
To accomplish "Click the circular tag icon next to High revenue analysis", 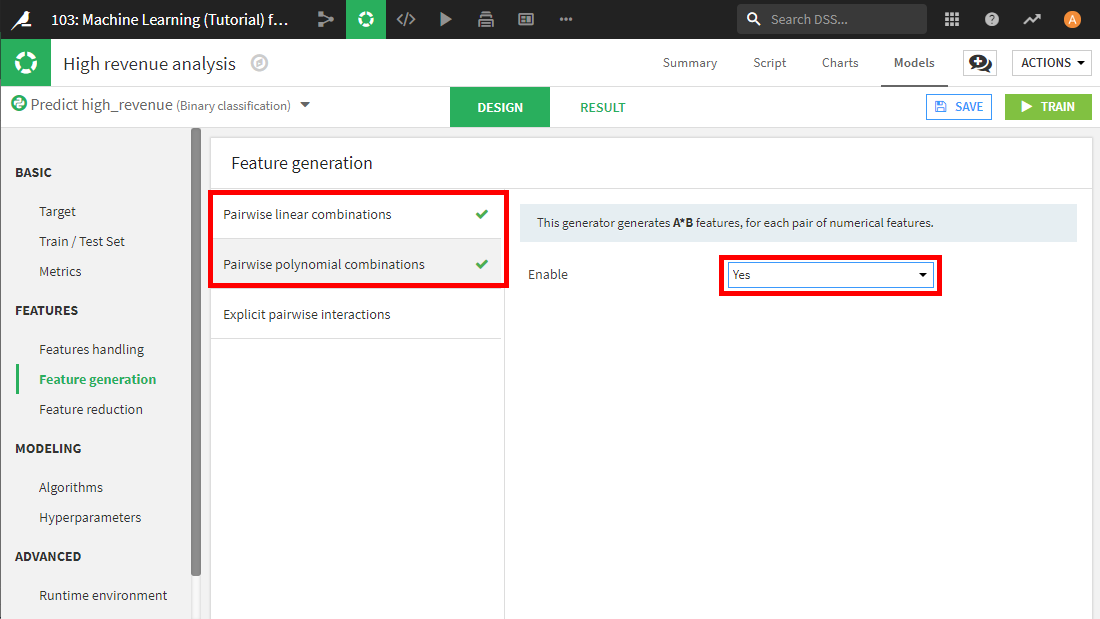I will tap(260, 63).
